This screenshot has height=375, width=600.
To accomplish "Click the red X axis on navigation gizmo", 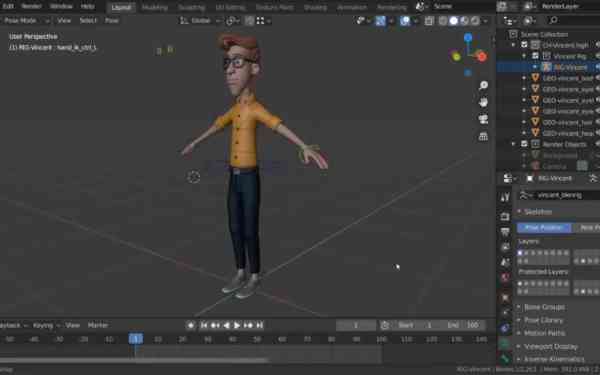I will click(481, 57).
